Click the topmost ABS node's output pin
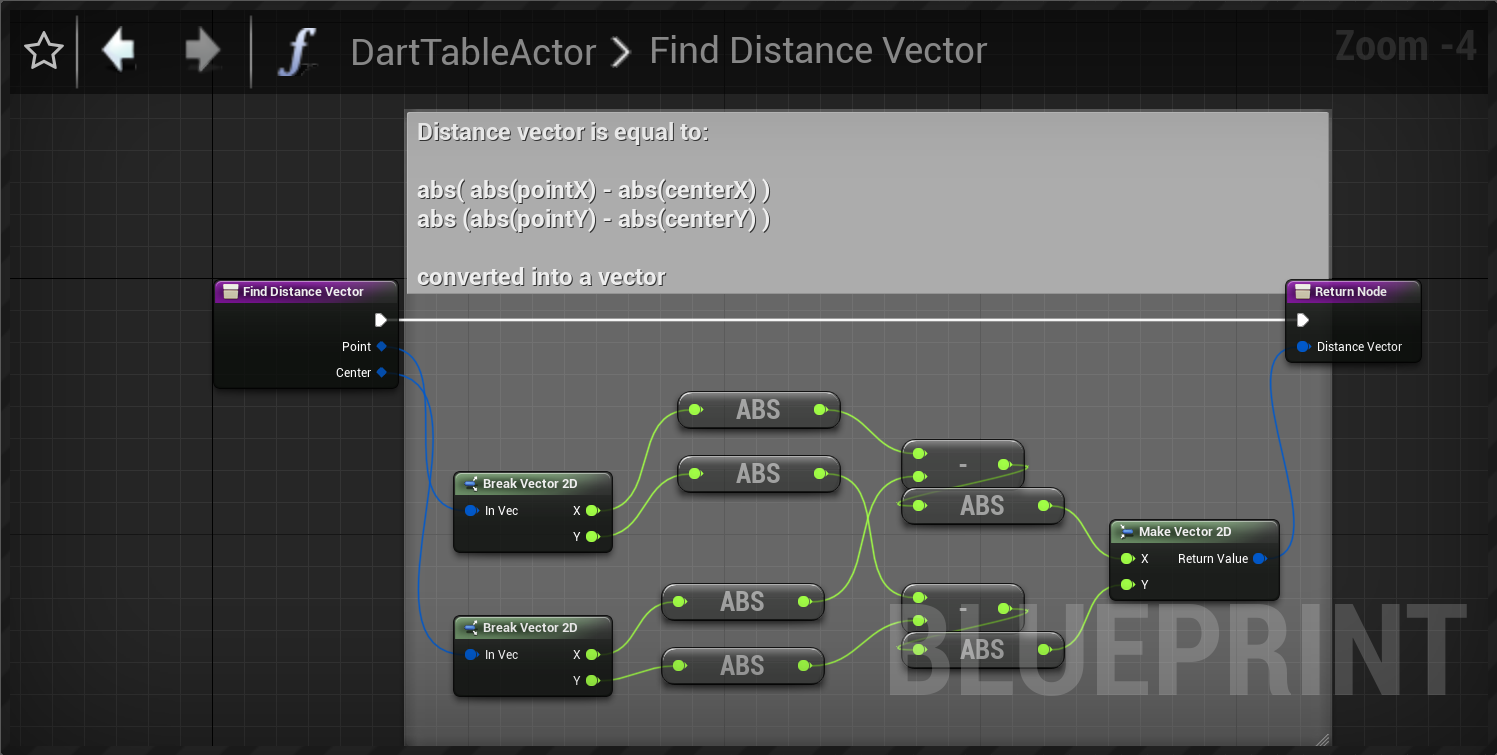The height and width of the screenshot is (755, 1497). click(821, 410)
